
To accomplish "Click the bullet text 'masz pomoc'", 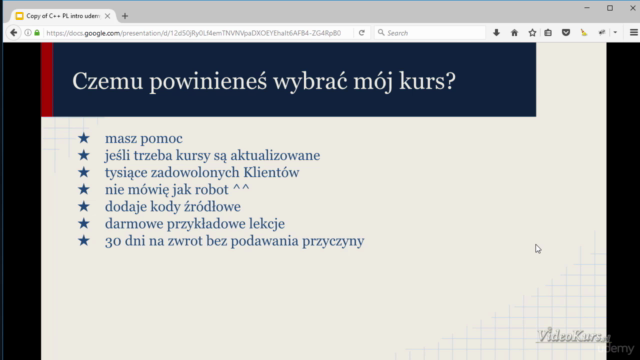I will pos(144,138).
